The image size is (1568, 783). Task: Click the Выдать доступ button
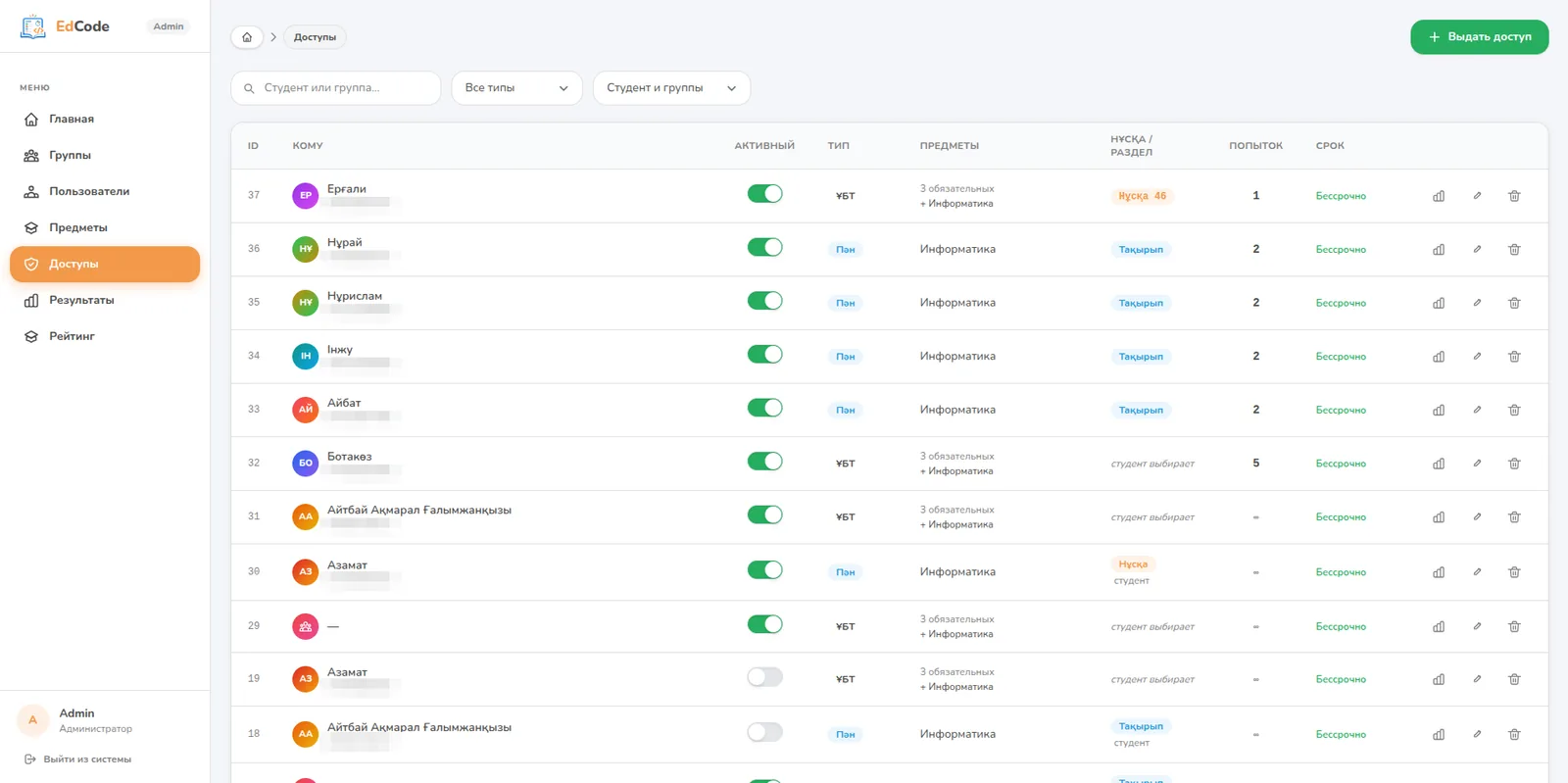(1479, 37)
